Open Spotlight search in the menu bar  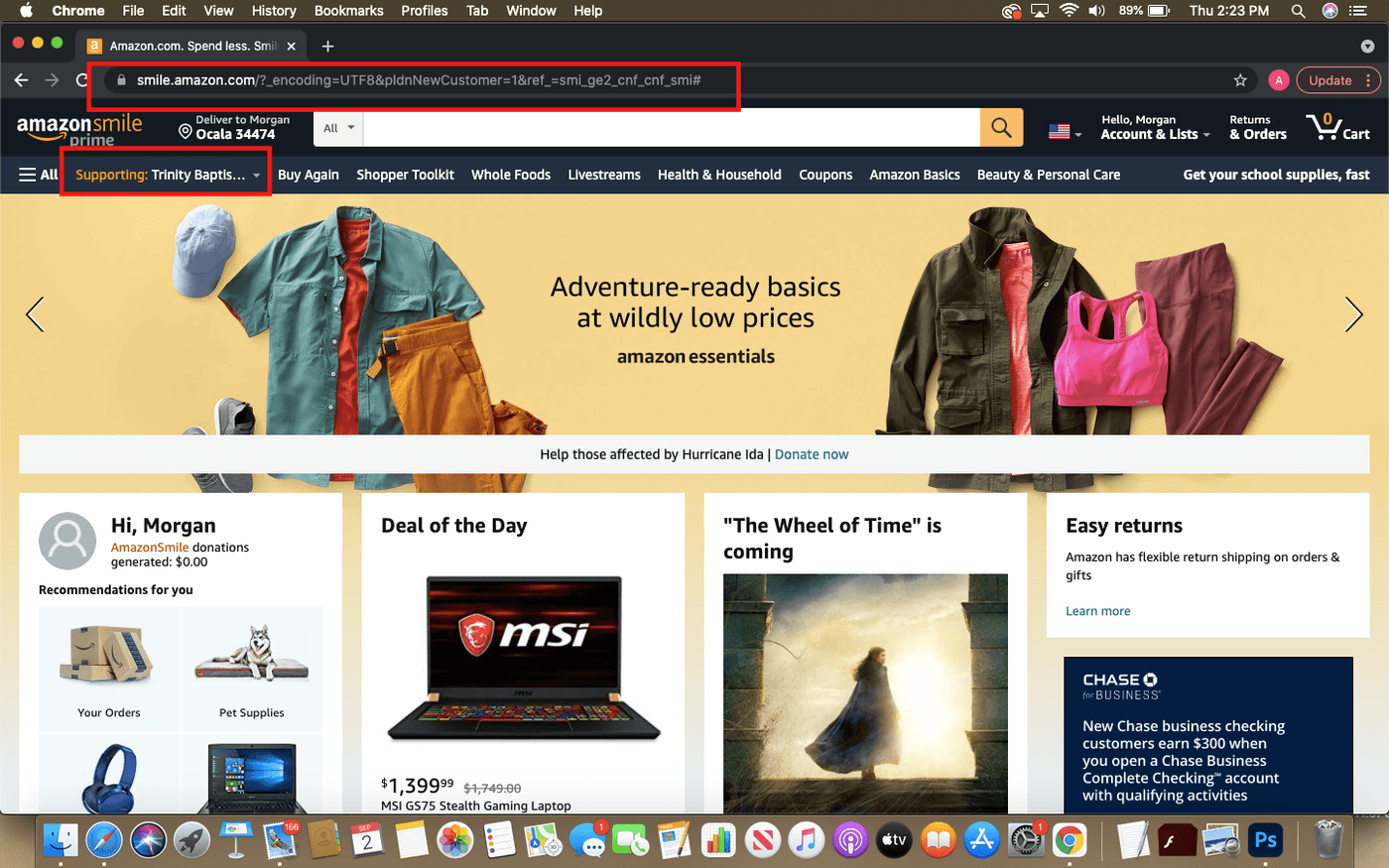coord(1298,11)
